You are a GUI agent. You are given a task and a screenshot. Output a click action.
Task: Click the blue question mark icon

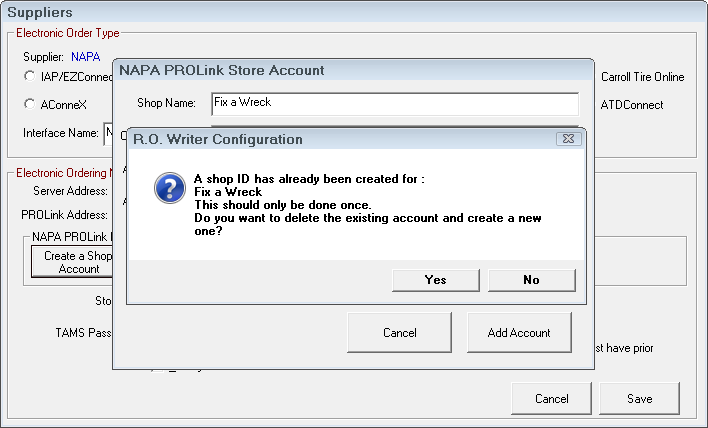tap(171, 187)
